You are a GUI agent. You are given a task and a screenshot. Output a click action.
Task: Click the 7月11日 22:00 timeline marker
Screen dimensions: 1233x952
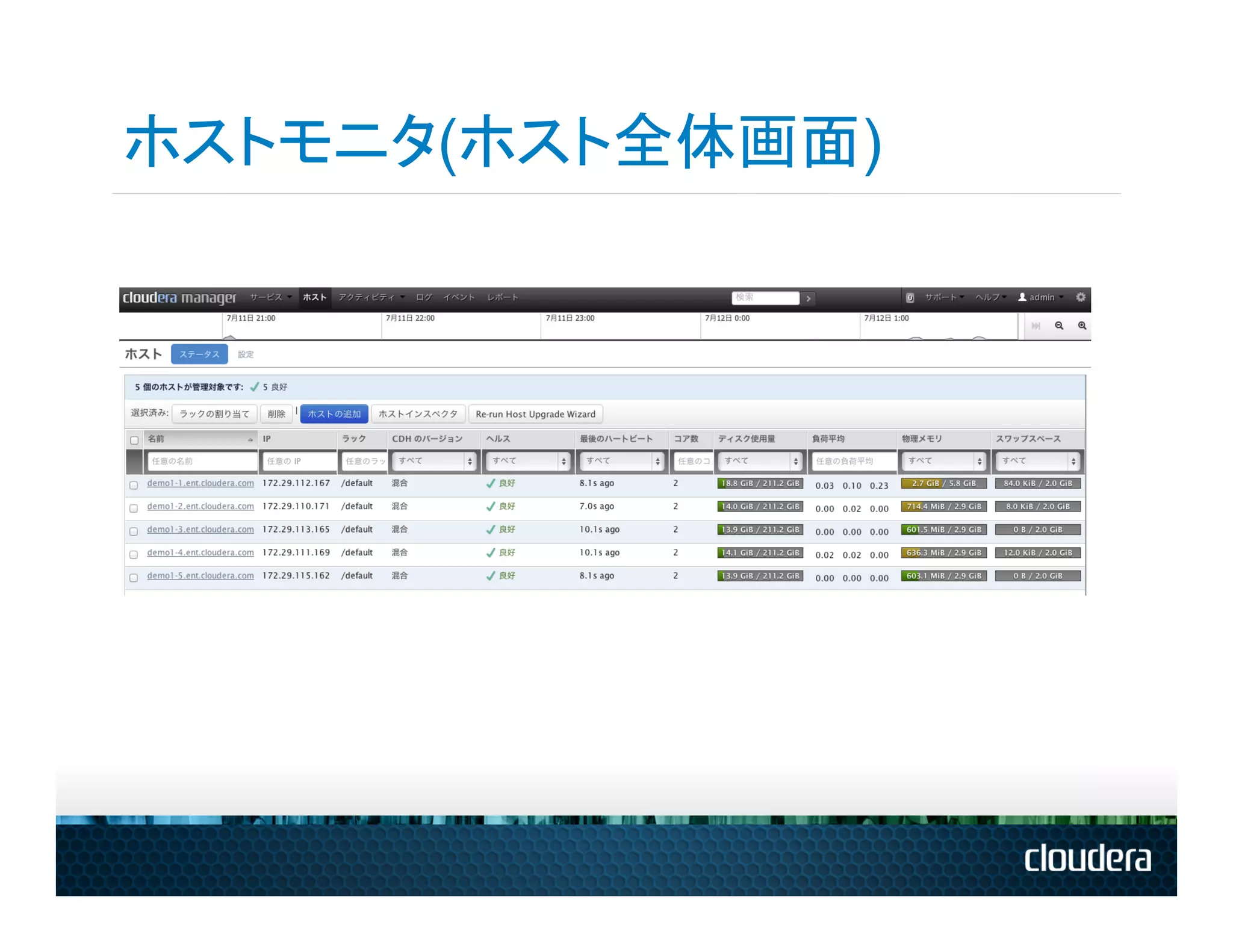click(x=410, y=318)
